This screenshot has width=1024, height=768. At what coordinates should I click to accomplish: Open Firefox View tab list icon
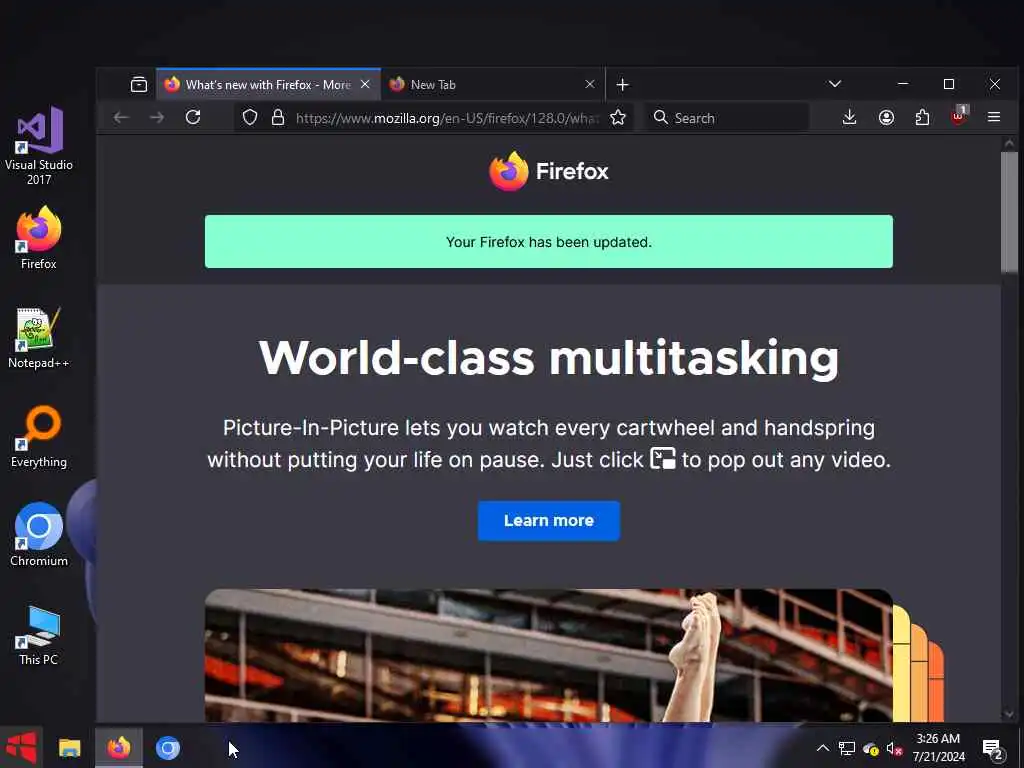(138, 84)
